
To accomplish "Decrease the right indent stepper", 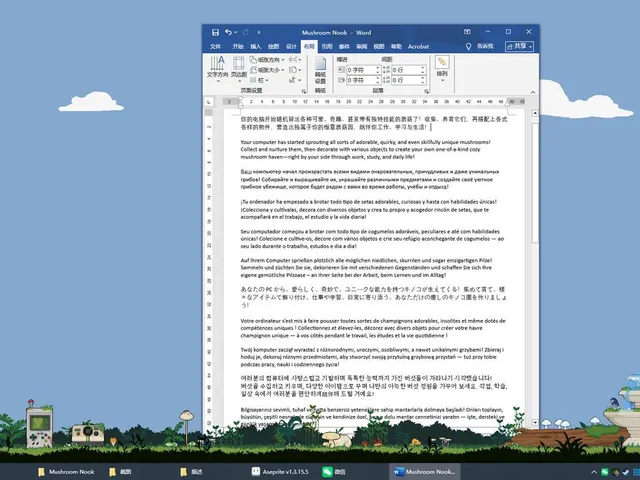I will coord(378,83).
